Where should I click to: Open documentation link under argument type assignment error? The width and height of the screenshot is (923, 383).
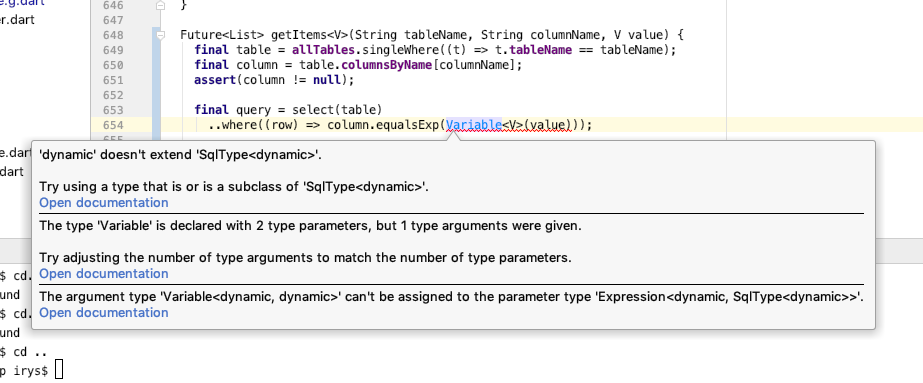tap(104, 313)
